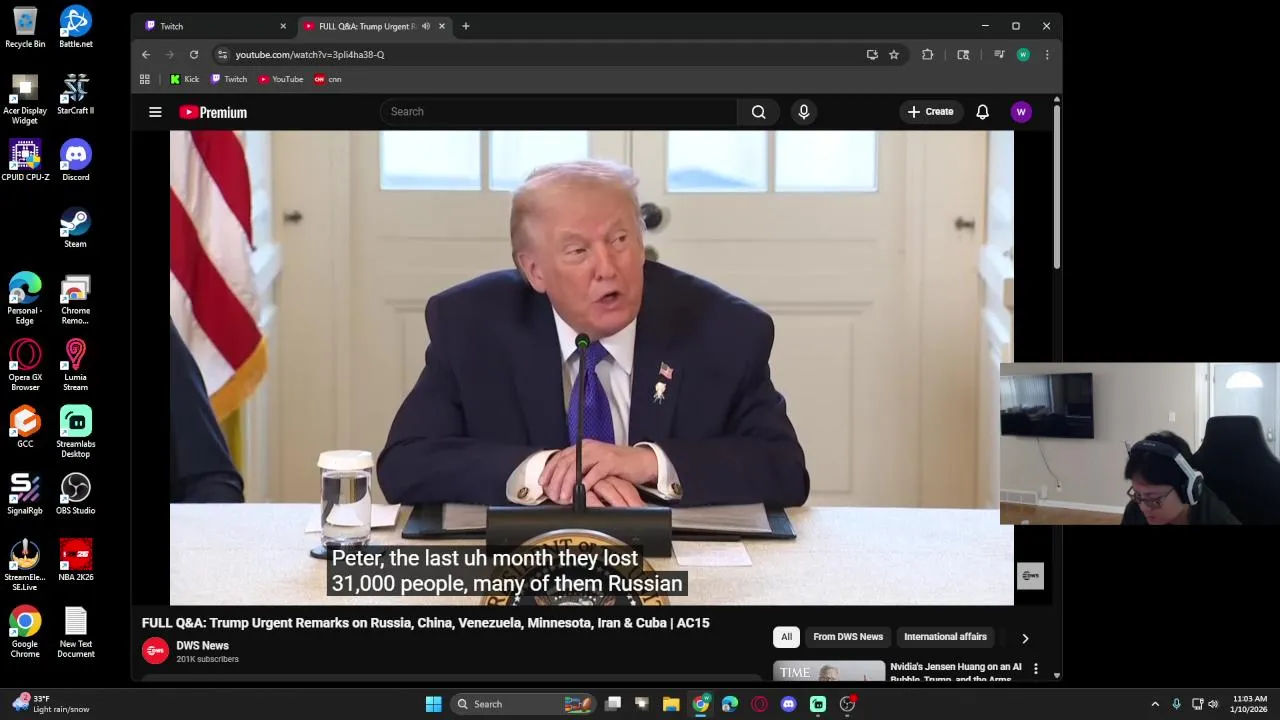The image size is (1280, 720).
Task: Open the YouTube bookmark
Action: coord(281,79)
